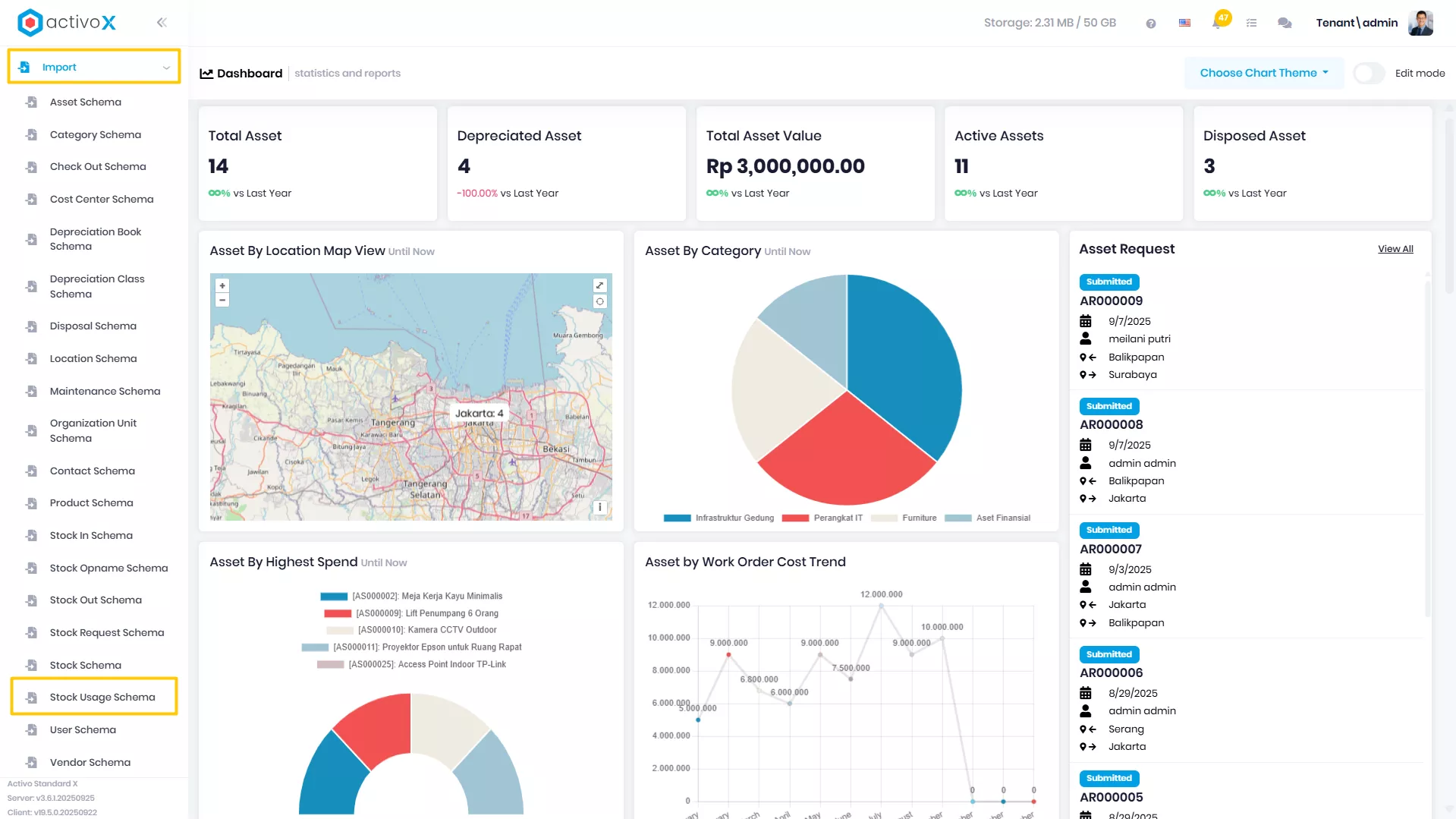The height and width of the screenshot is (819, 1456).
Task: Click the Total Asset Value card
Action: (815, 164)
